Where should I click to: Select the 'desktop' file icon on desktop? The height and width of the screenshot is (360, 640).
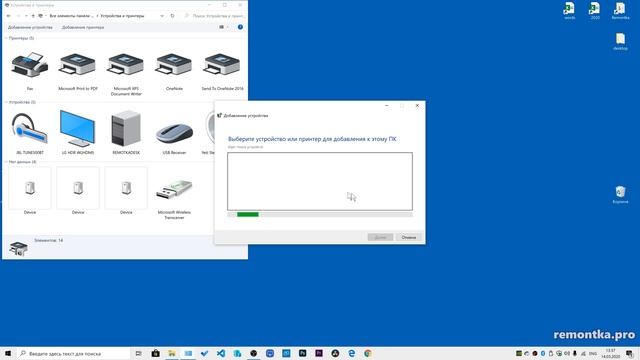[x=620, y=42]
